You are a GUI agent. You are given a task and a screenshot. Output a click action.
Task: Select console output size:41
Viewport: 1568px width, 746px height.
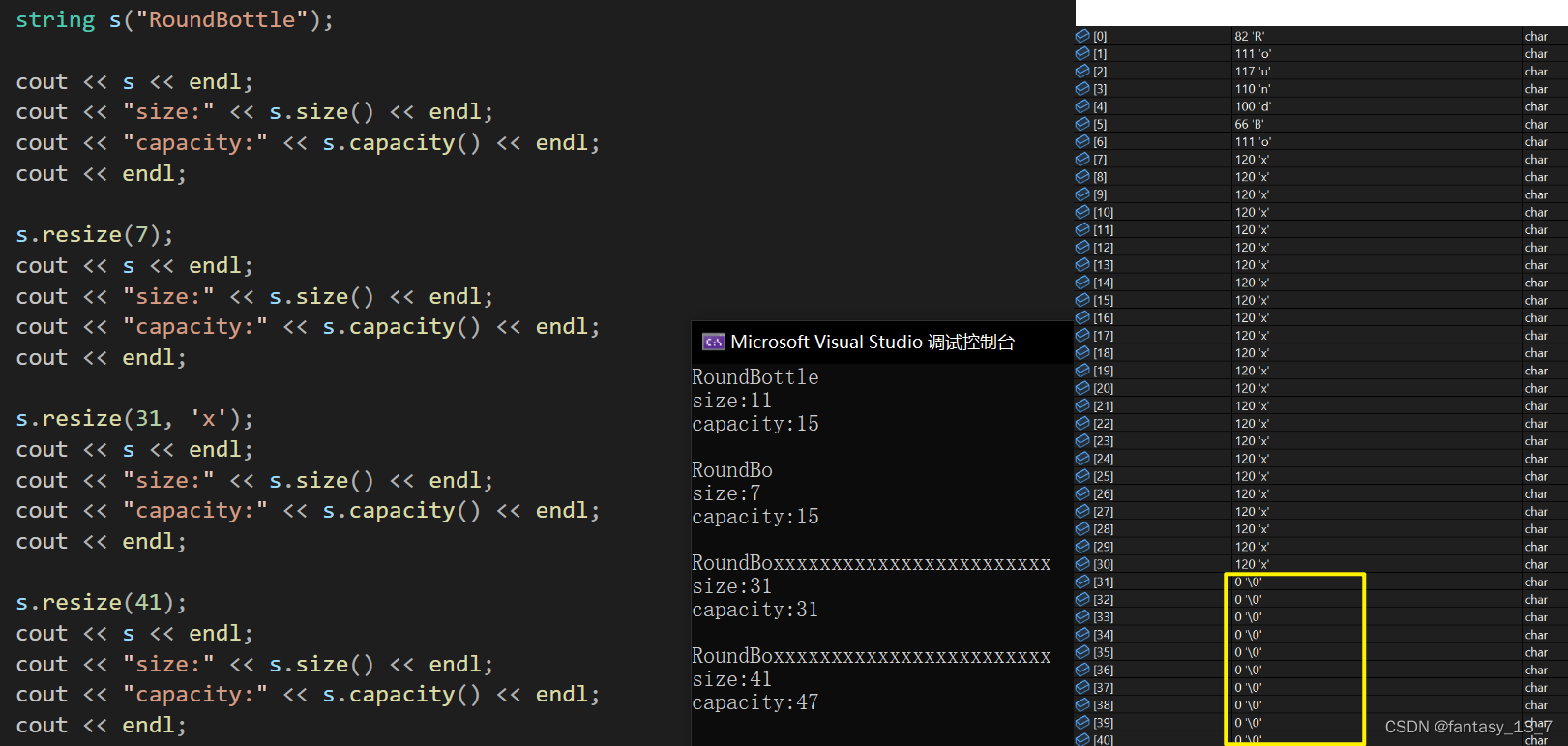731,679
